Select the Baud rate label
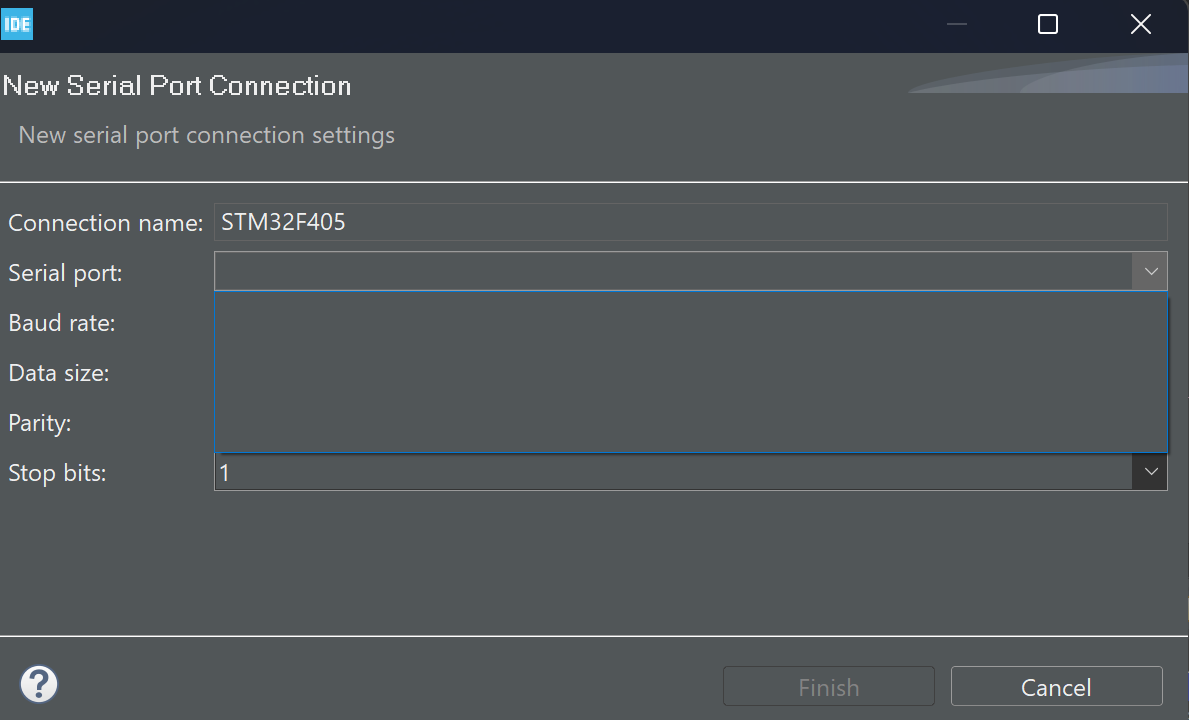 pyautogui.click(x=61, y=323)
